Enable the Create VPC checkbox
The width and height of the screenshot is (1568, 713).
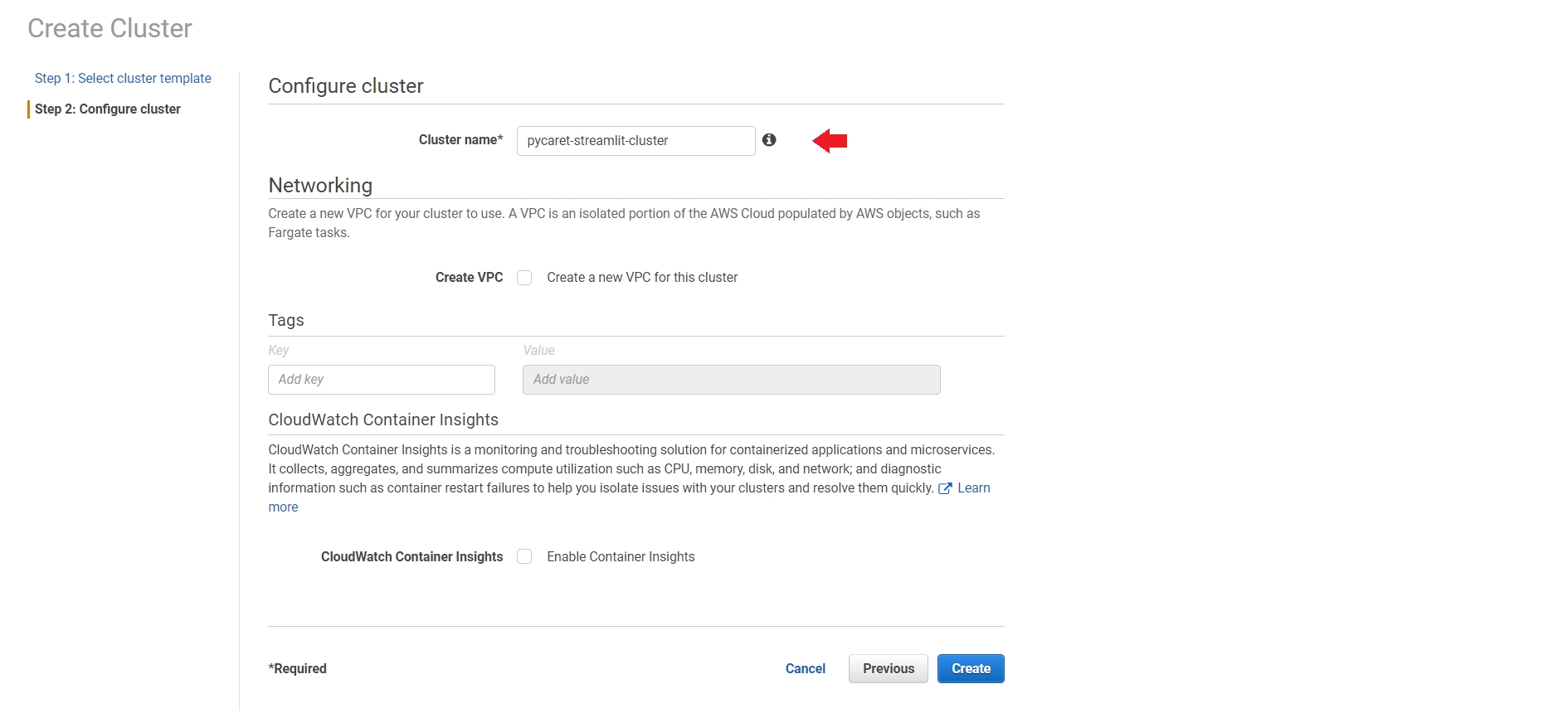[x=524, y=278]
